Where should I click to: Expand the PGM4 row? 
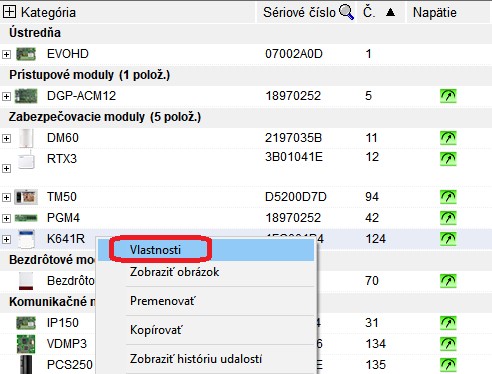[6, 218]
